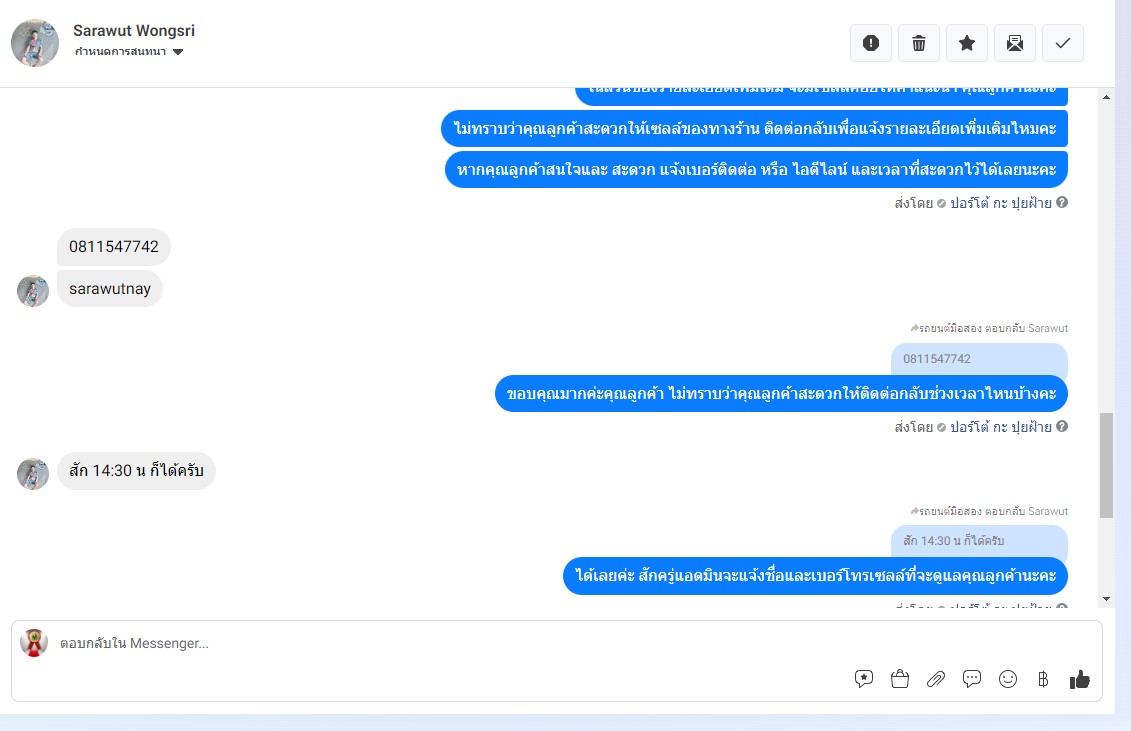
Task: Attach a file using paperclip icon
Action: 936,678
